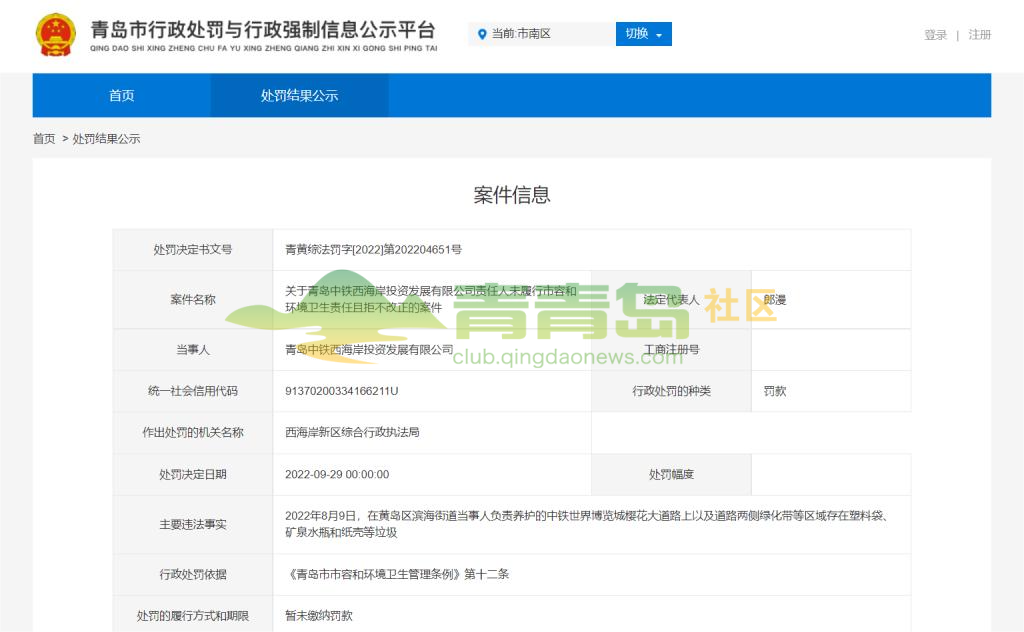Click the legal basis 《青岛市市容和环境卫生管理条例》第十二条
This screenshot has height=632, width=1024.
click(397, 575)
